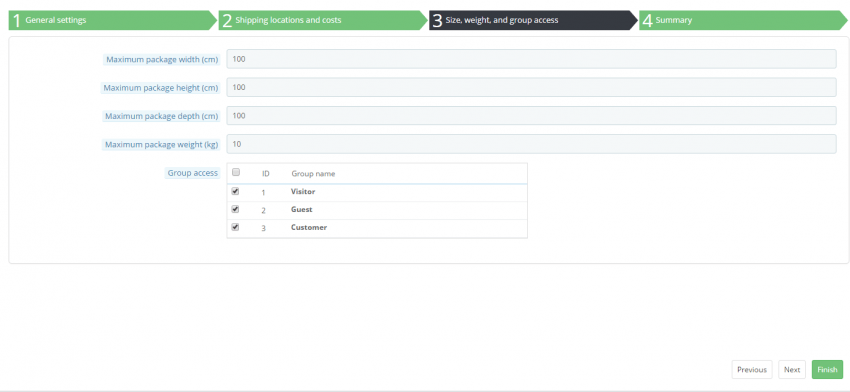Click the Group name column header
The image size is (850, 392).
click(313, 173)
